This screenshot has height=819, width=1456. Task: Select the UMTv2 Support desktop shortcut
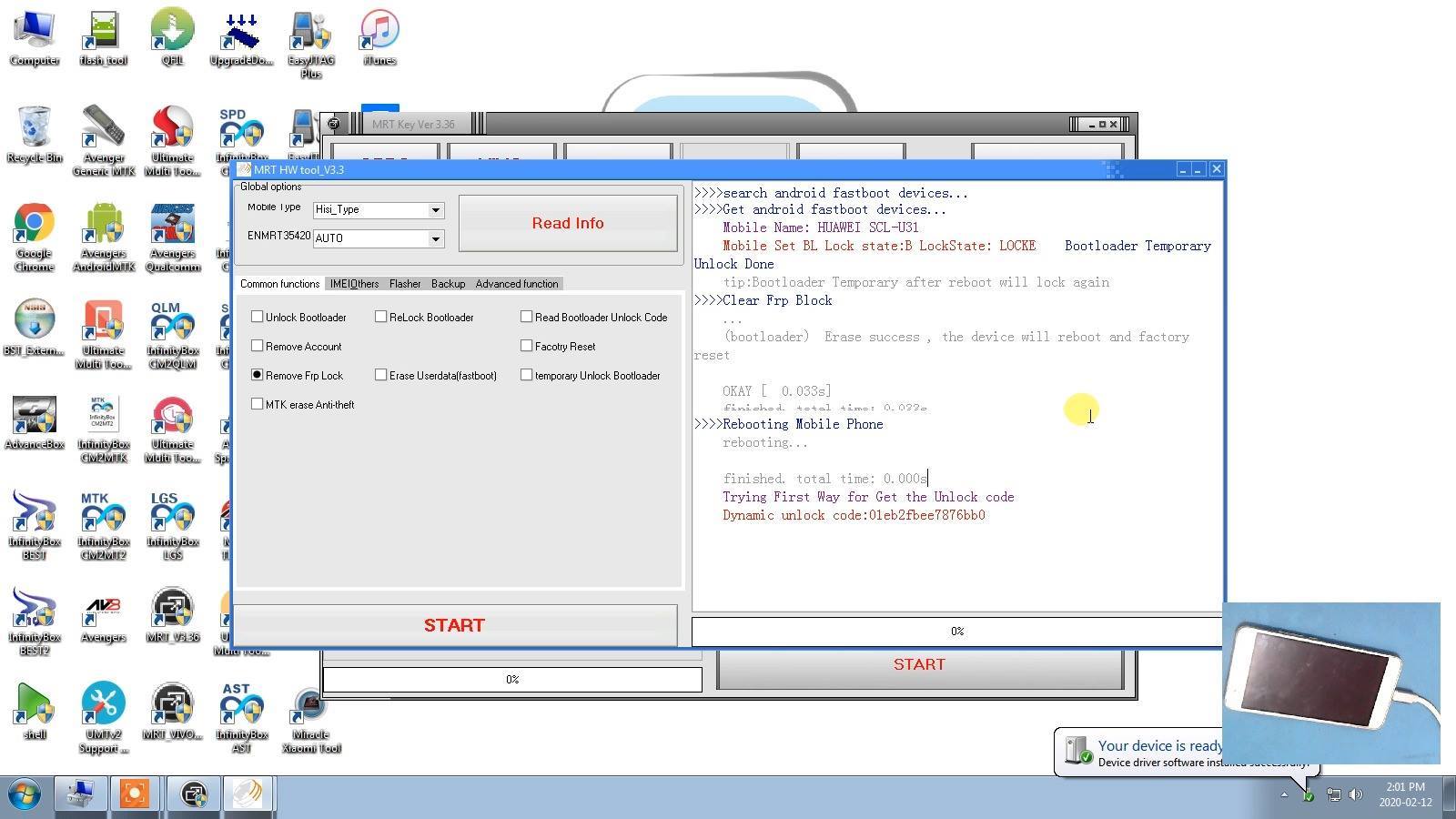point(103,718)
